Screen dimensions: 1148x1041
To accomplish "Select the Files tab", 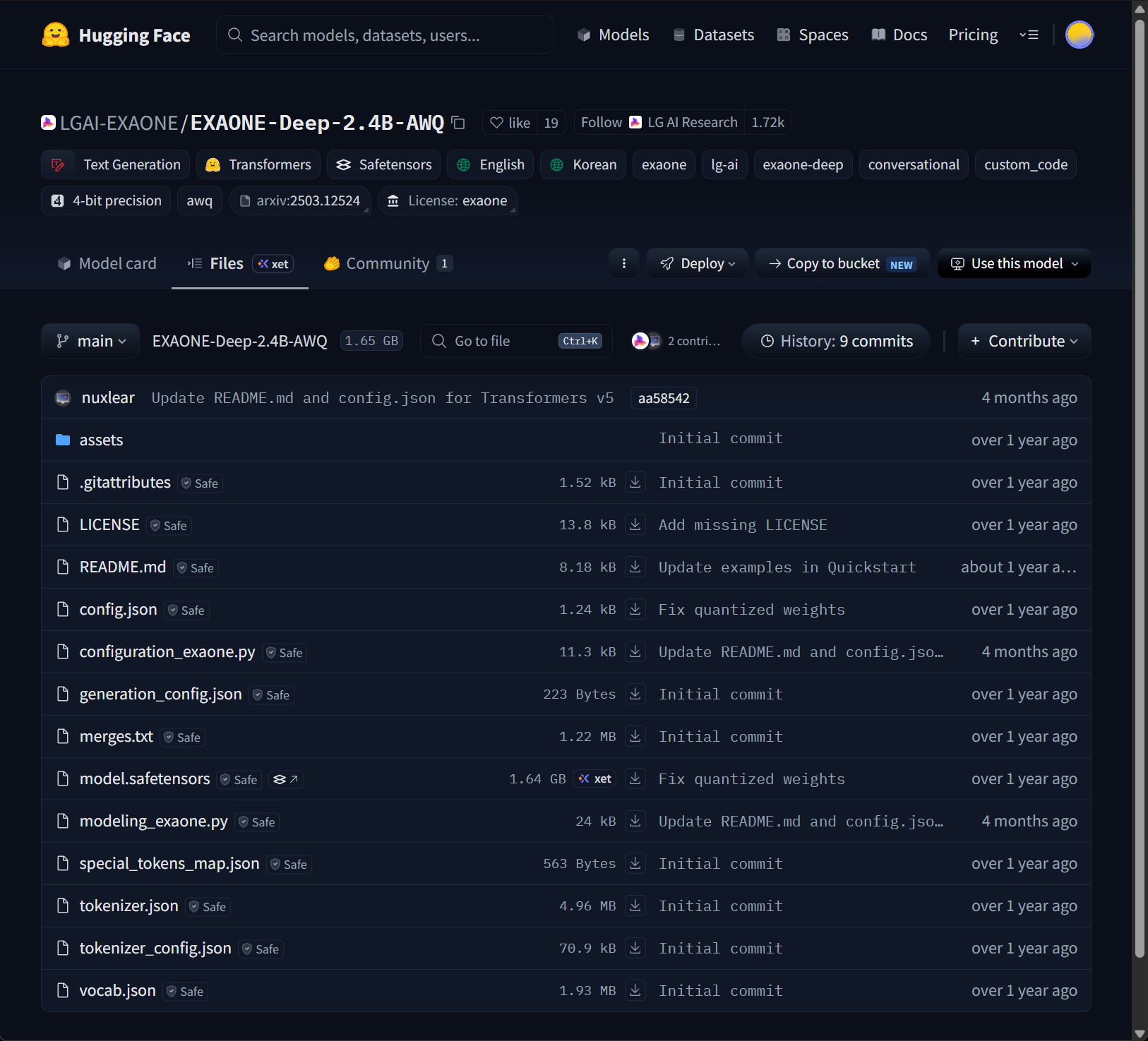I will pyautogui.click(x=240, y=263).
